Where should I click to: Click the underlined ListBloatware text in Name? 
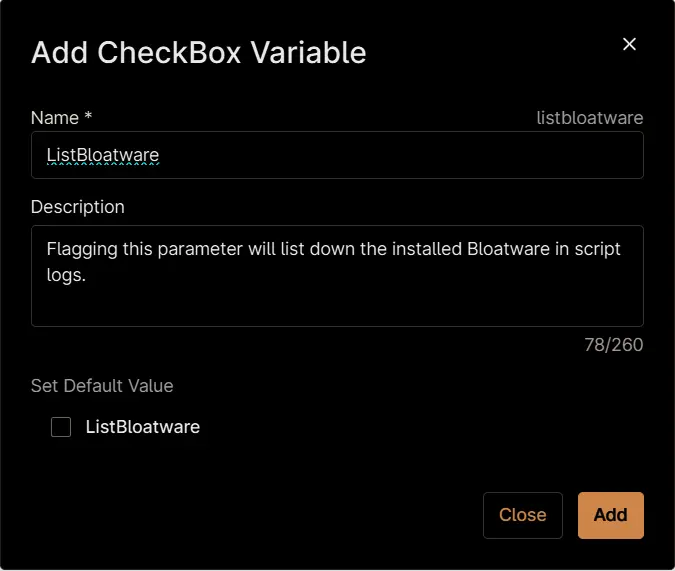pos(103,155)
